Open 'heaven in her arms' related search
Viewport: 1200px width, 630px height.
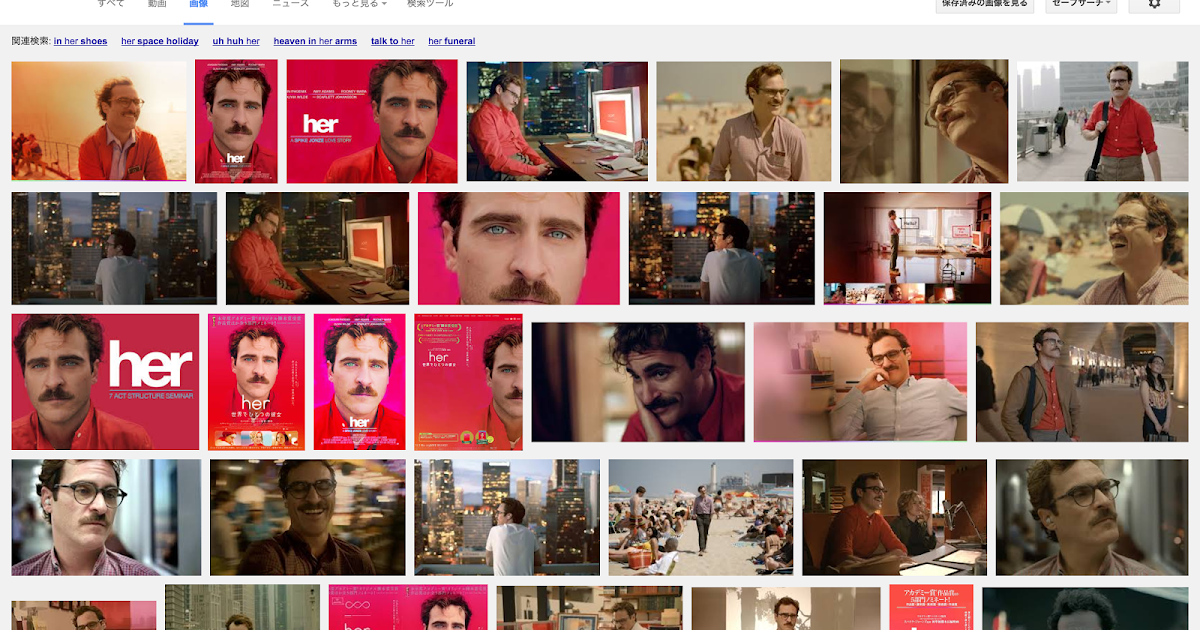pos(315,41)
